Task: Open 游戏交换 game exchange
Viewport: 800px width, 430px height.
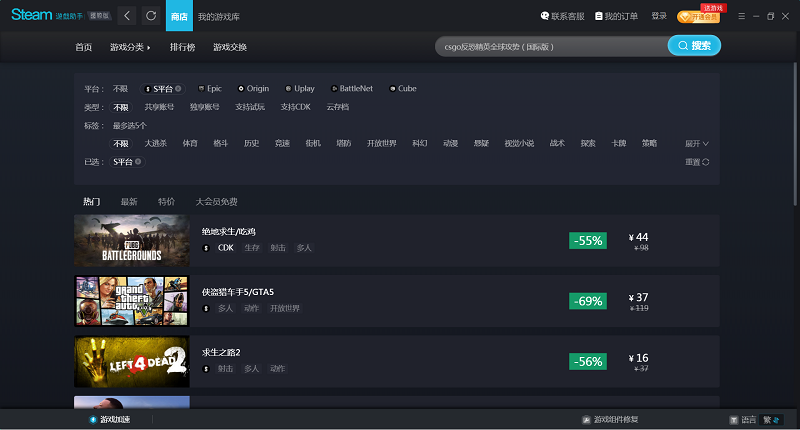Action: [230, 47]
